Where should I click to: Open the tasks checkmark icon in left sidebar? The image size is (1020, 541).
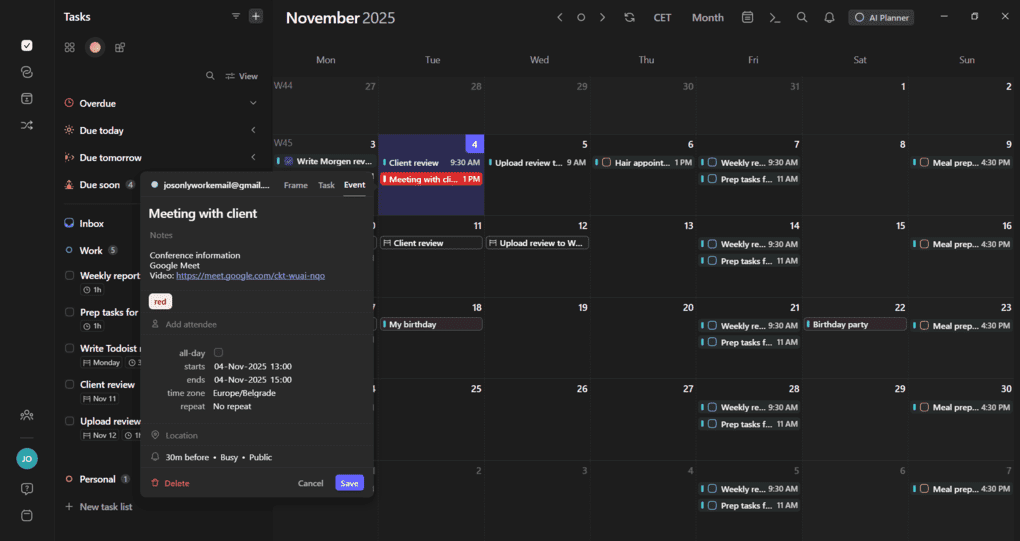point(27,46)
